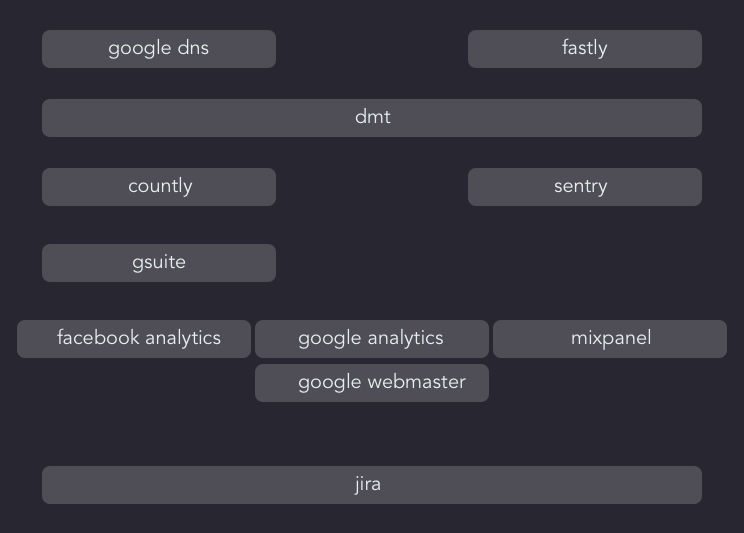Click google webmaster
Image resolution: width=744 pixels, height=533 pixels.
pyautogui.click(x=372, y=383)
